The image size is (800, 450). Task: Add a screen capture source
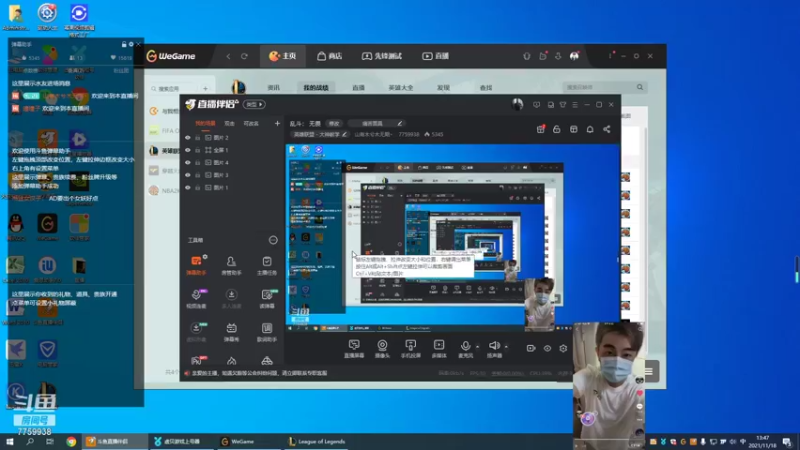pos(354,348)
